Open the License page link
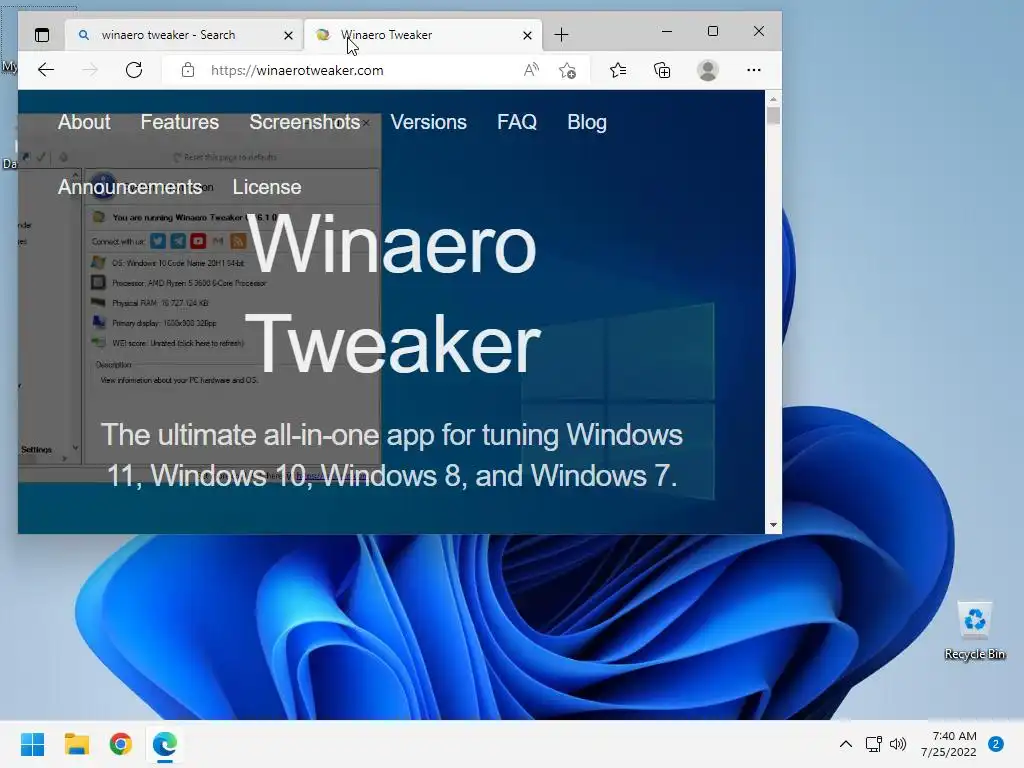This screenshot has height=768, width=1024. click(267, 187)
